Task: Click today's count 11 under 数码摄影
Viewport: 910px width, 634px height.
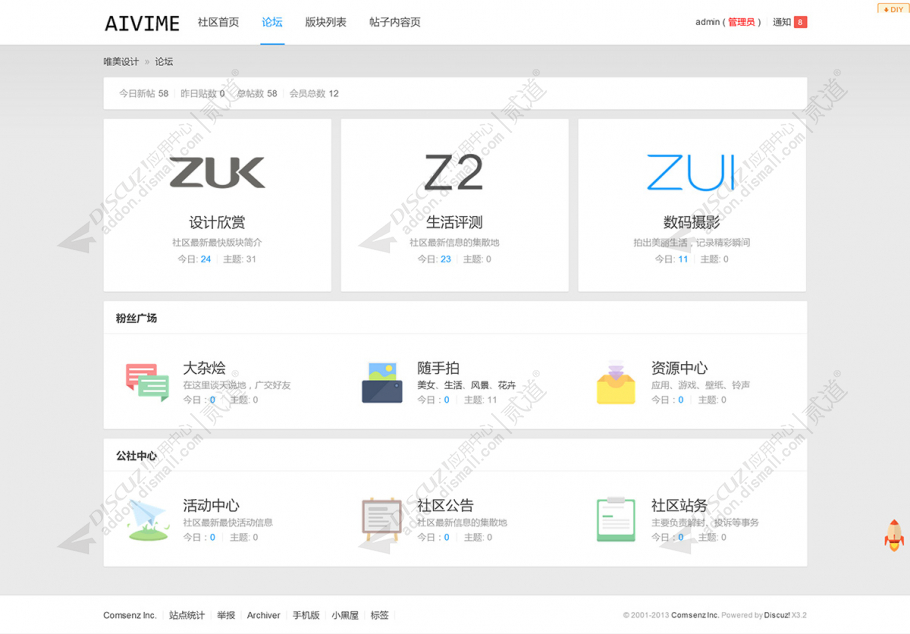Action: click(683, 259)
